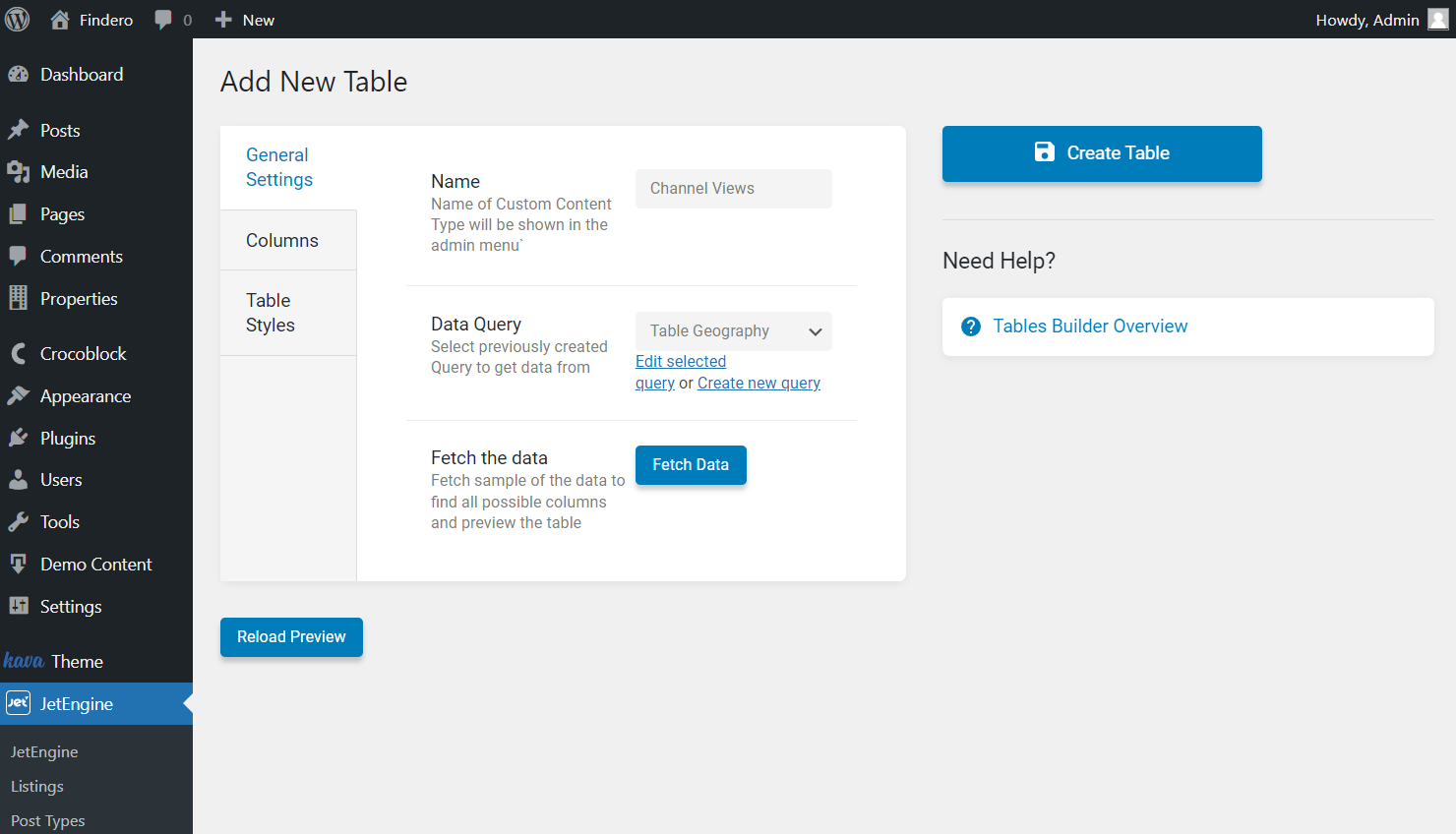Open the Crocoblock menu icon
This screenshot has width=1456, height=834.
coord(18,354)
